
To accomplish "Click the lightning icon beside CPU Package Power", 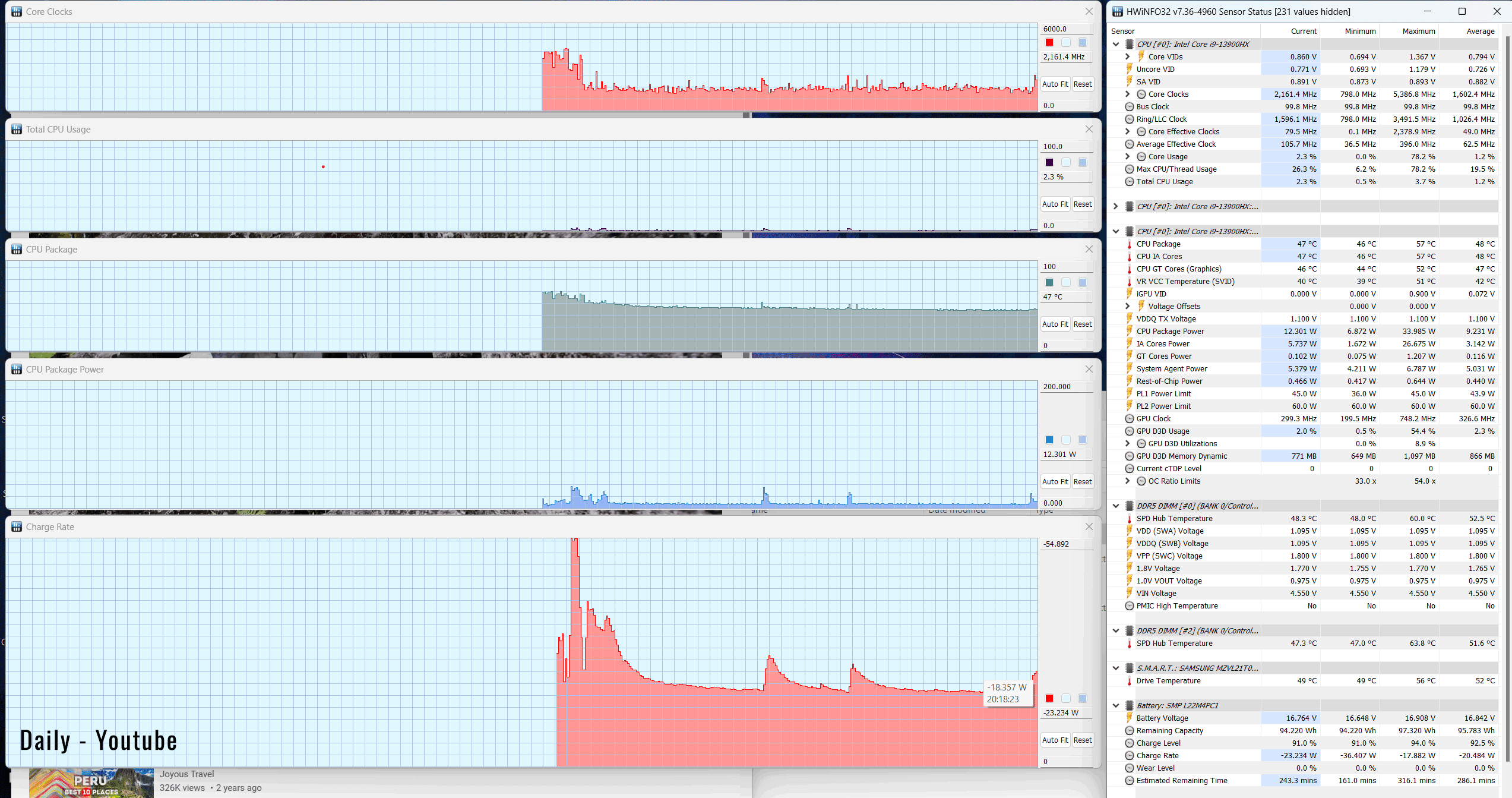I will [1130, 331].
